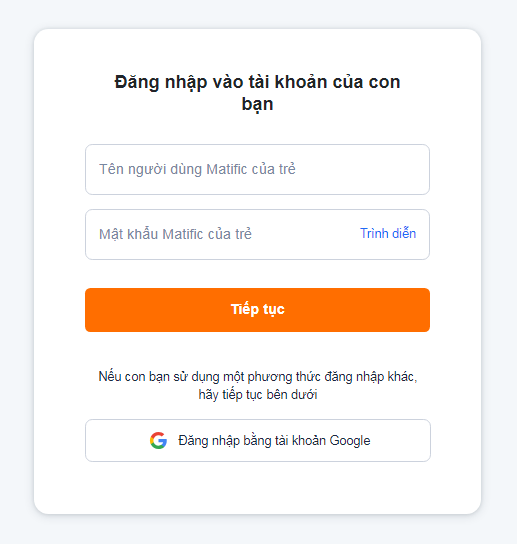Click the word bạn in the title
517x544 pixels.
(257, 104)
